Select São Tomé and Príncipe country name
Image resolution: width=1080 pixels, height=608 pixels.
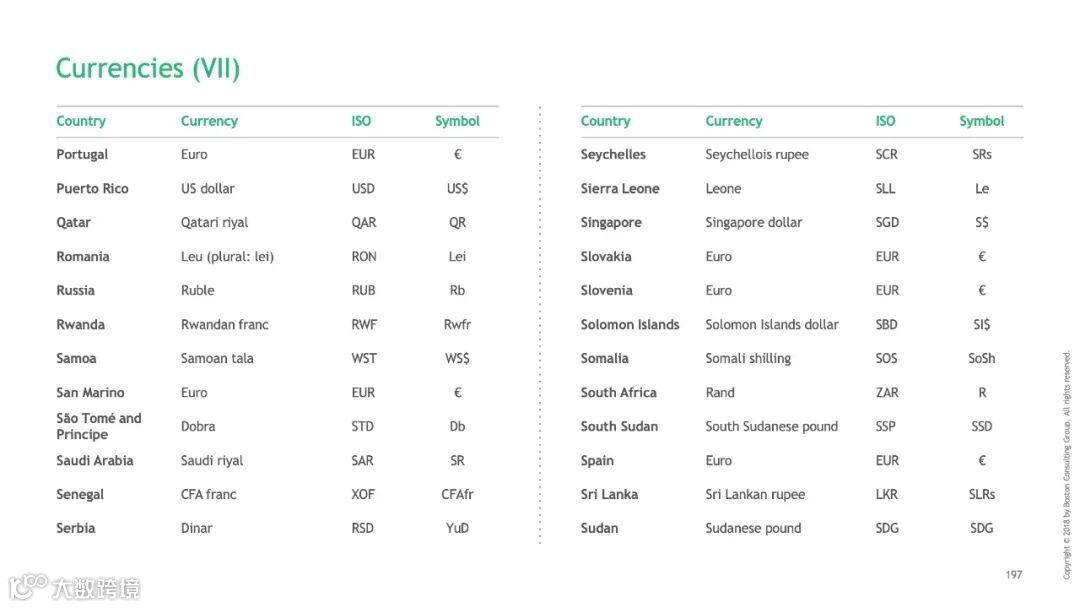(x=98, y=426)
